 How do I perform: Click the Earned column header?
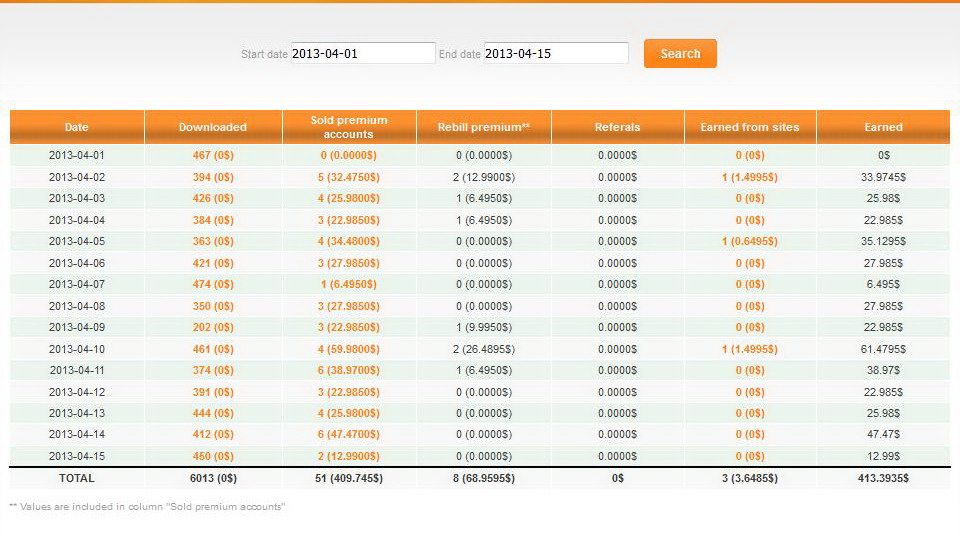pyautogui.click(x=883, y=127)
